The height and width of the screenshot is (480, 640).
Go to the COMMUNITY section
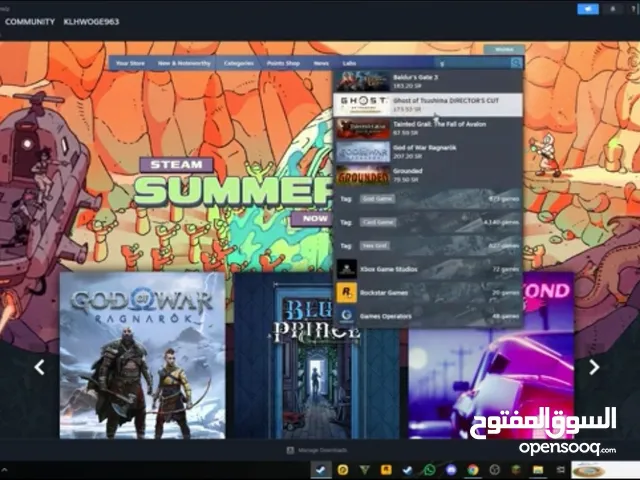[30, 22]
